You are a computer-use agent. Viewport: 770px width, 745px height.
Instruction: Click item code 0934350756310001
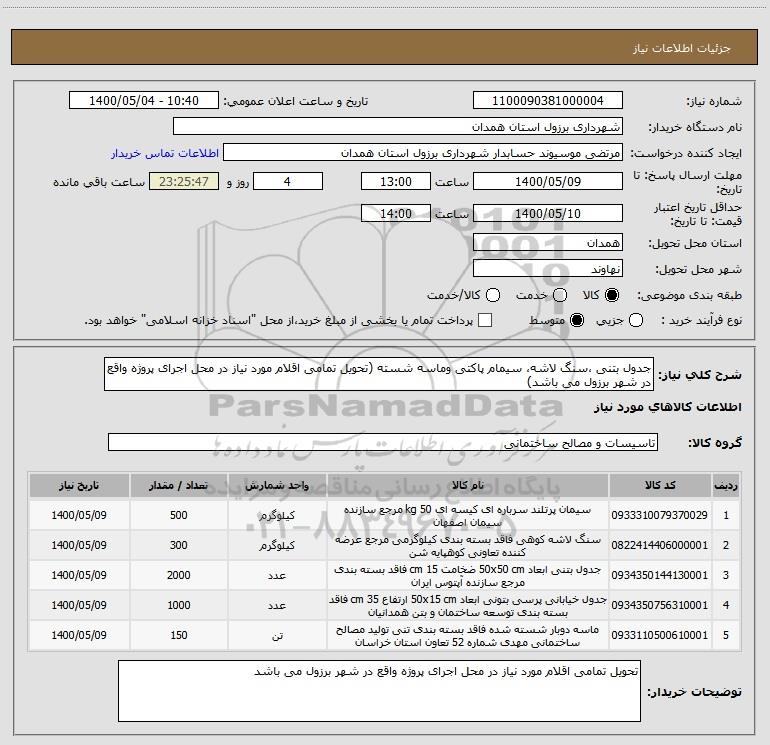point(660,605)
